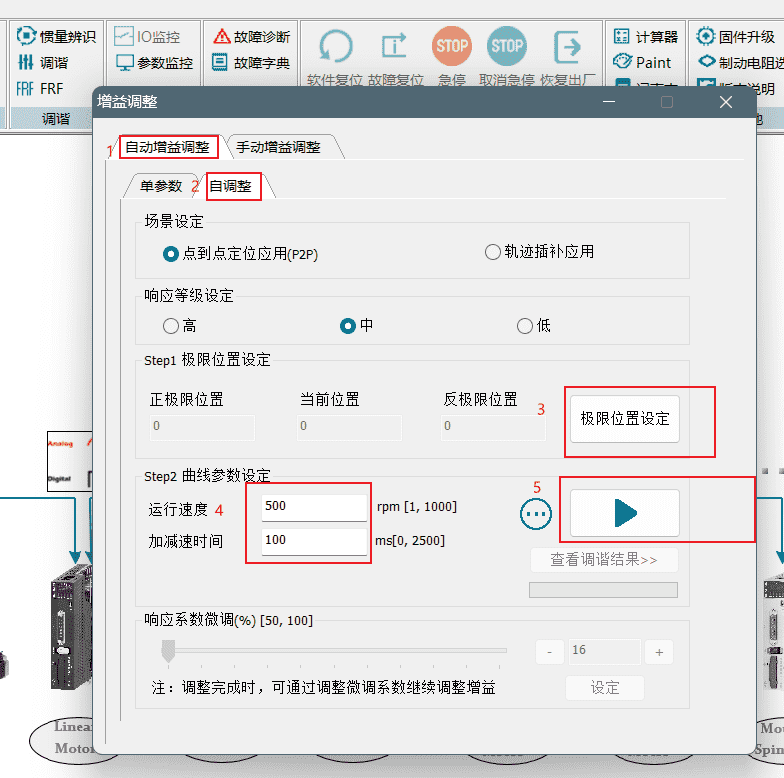Click the fault reset (故障复位) icon
The width and height of the screenshot is (784, 778).
click(394, 47)
